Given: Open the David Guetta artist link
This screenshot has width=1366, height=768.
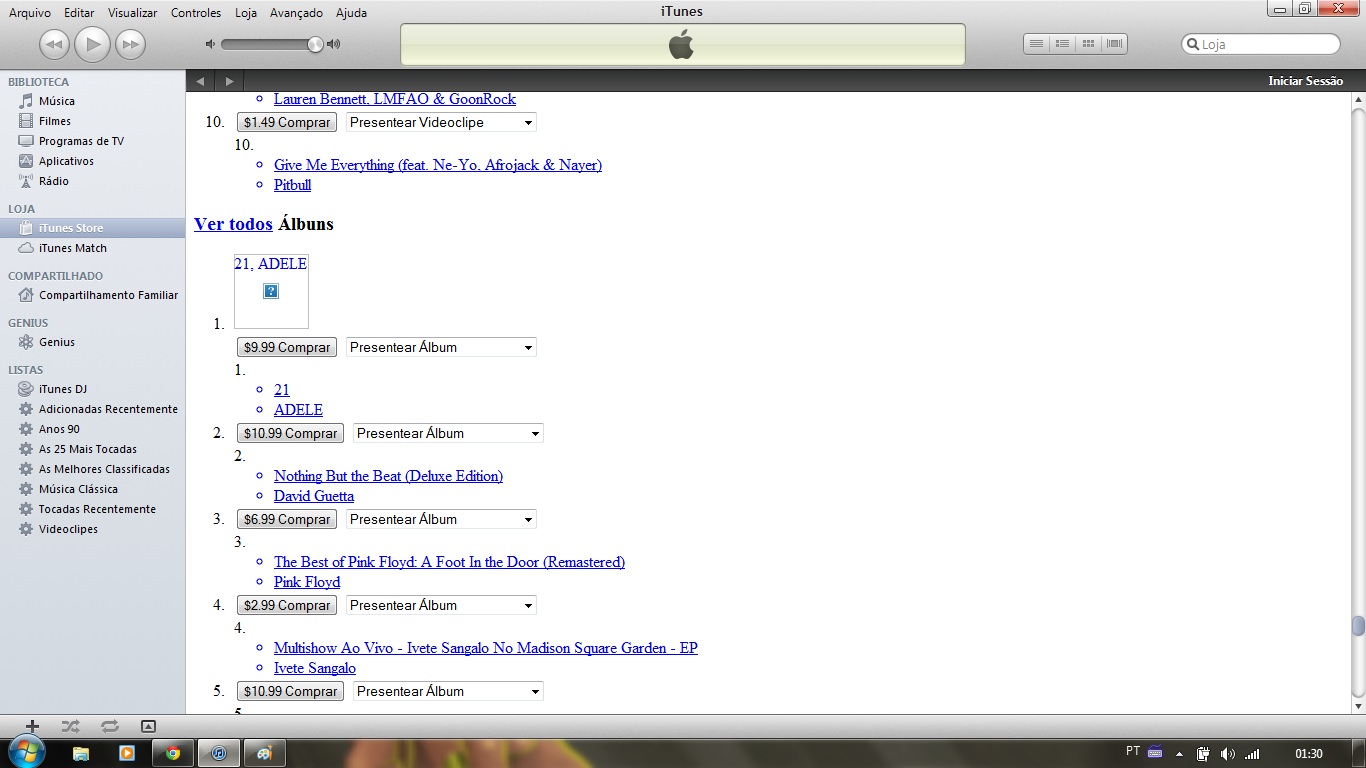Looking at the screenshot, I should click(x=314, y=496).
